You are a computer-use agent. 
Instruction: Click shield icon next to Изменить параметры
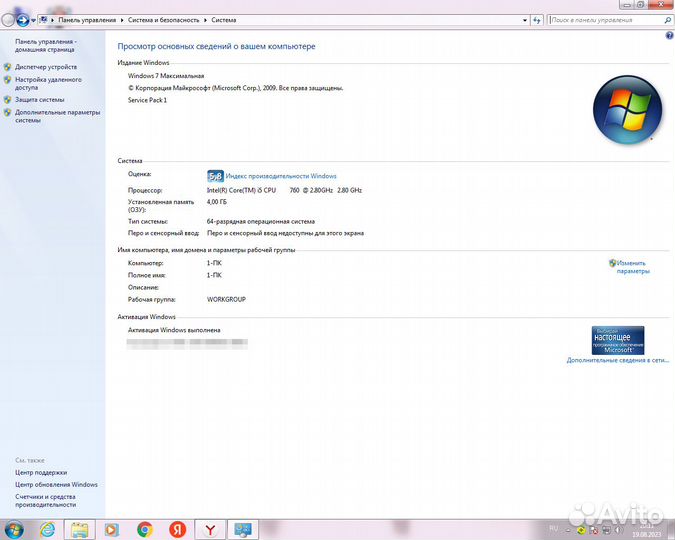tap(612, 263)
